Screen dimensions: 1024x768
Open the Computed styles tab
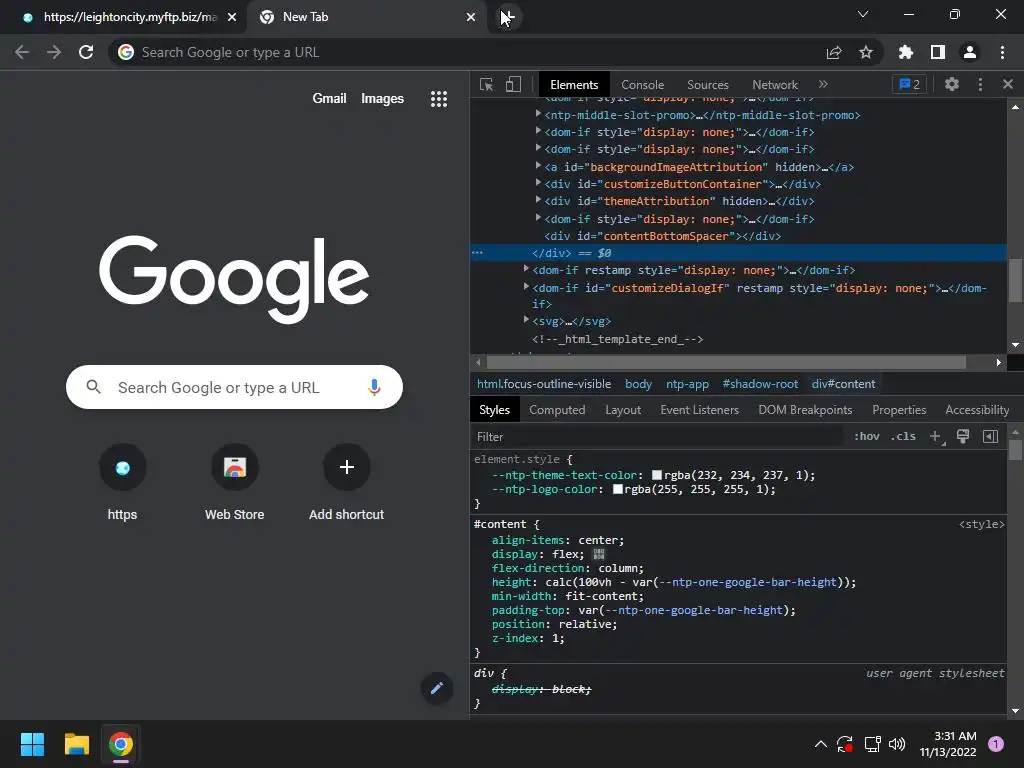pos(556,410)
